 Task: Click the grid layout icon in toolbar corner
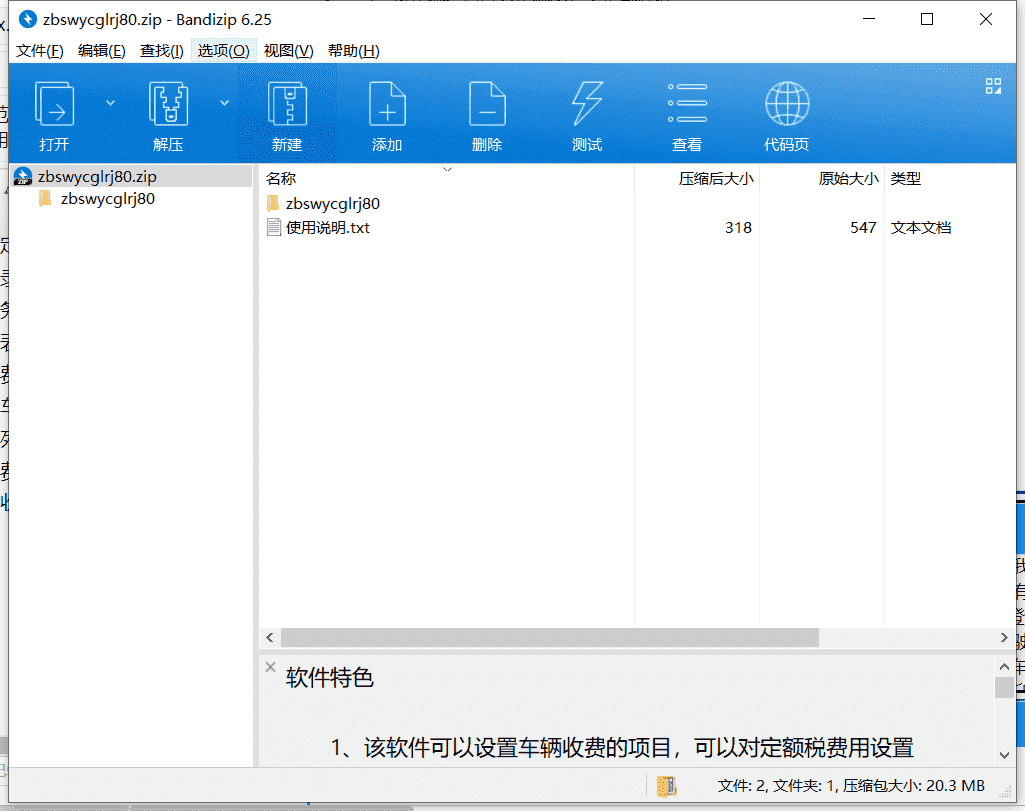pyautogui.click(x=993, y=86)
